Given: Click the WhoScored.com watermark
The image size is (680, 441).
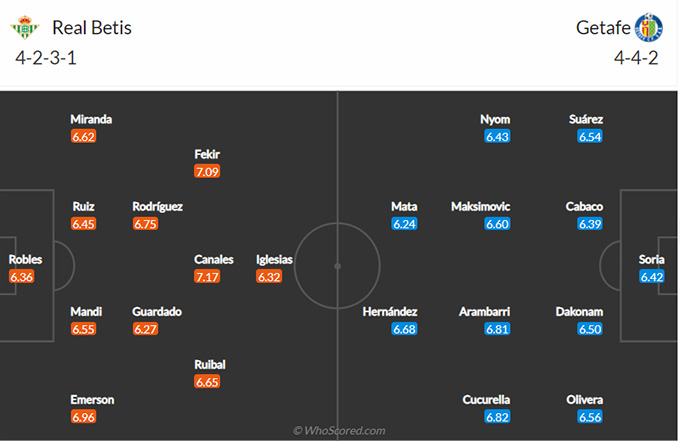Looking at the screenshot, I should tap(339, 431).
